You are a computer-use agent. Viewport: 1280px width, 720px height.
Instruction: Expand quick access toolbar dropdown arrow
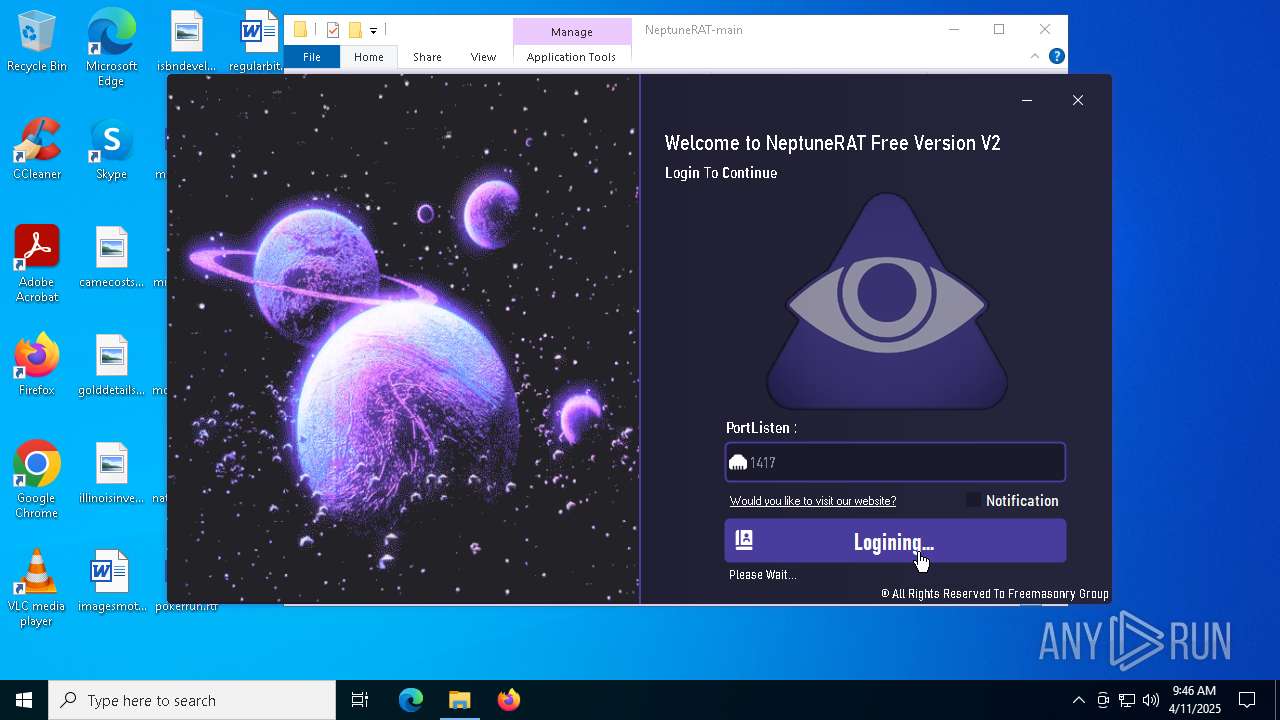coord(373,31)
